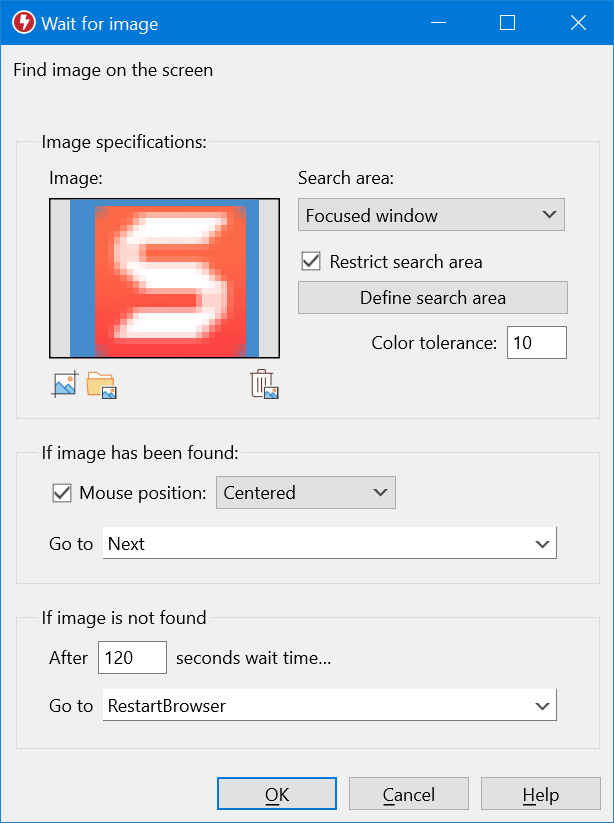This screenshot has height=823, width=614.
Task: Close the Wait for image dialog
Action: 578,23
